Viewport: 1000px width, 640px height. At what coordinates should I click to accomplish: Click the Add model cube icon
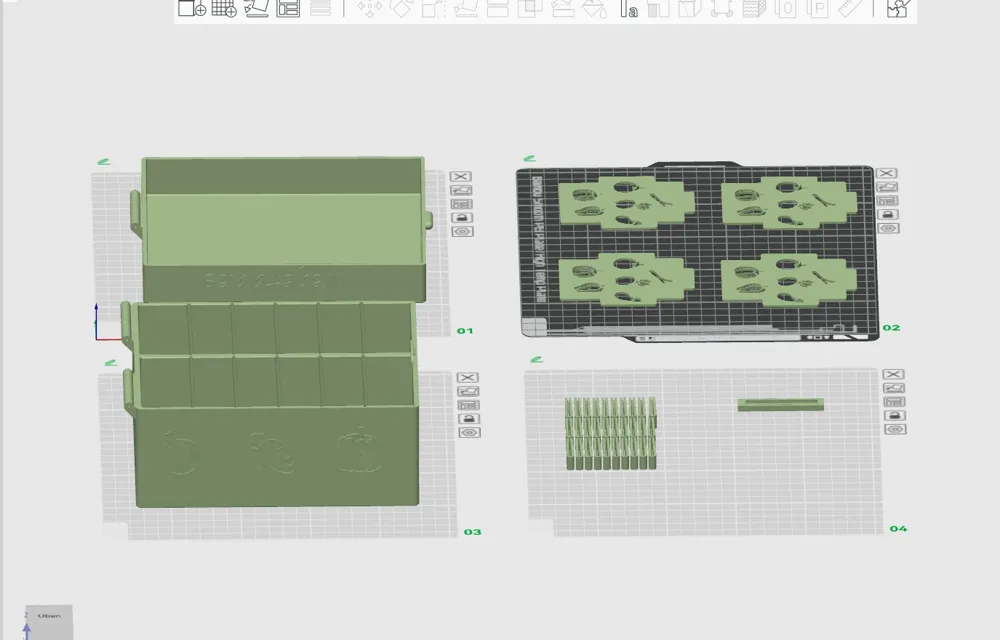[x=191, y=8]
